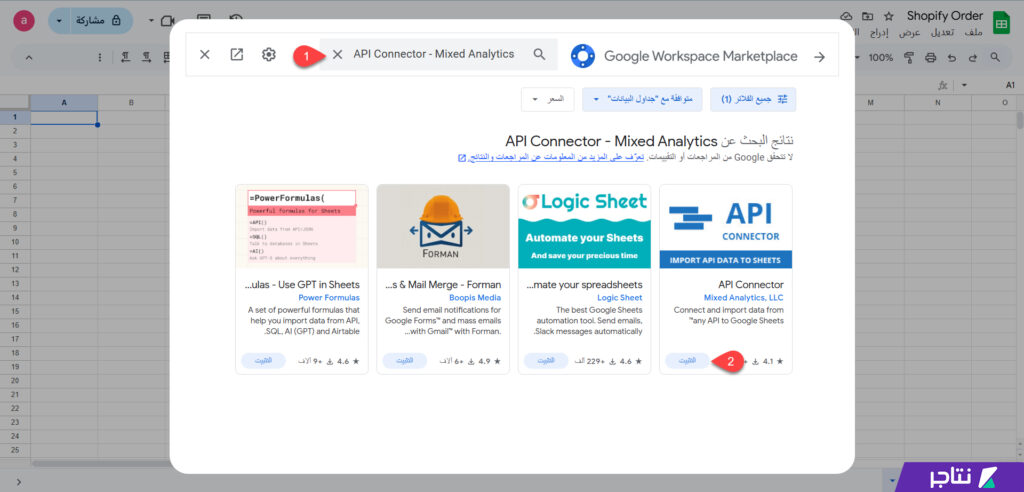Click the 4.1 rating on API Connector
This screenshot has width=1024, height=492.
[x=773, y=361]
